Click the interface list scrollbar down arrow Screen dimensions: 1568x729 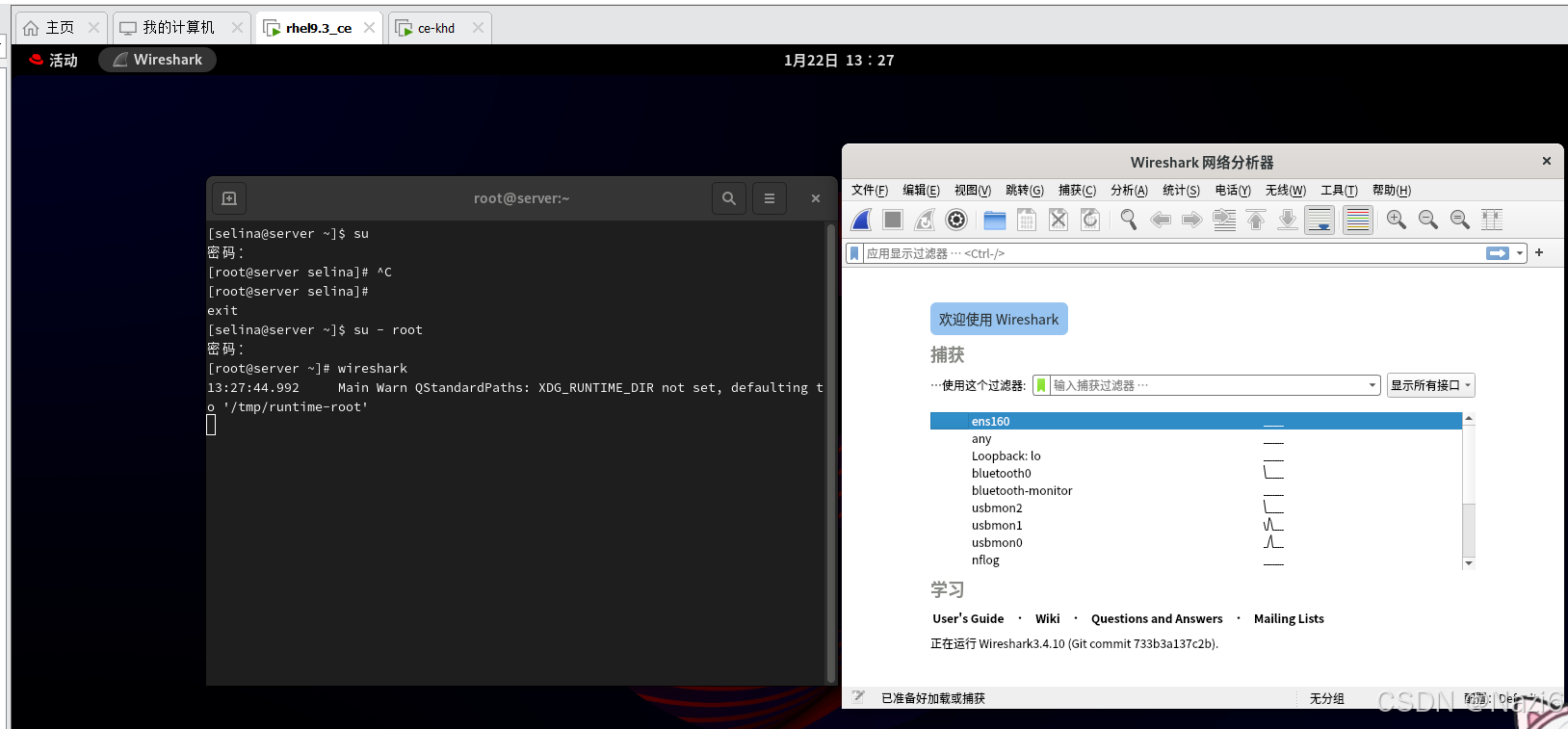(x=1469, y=562)
